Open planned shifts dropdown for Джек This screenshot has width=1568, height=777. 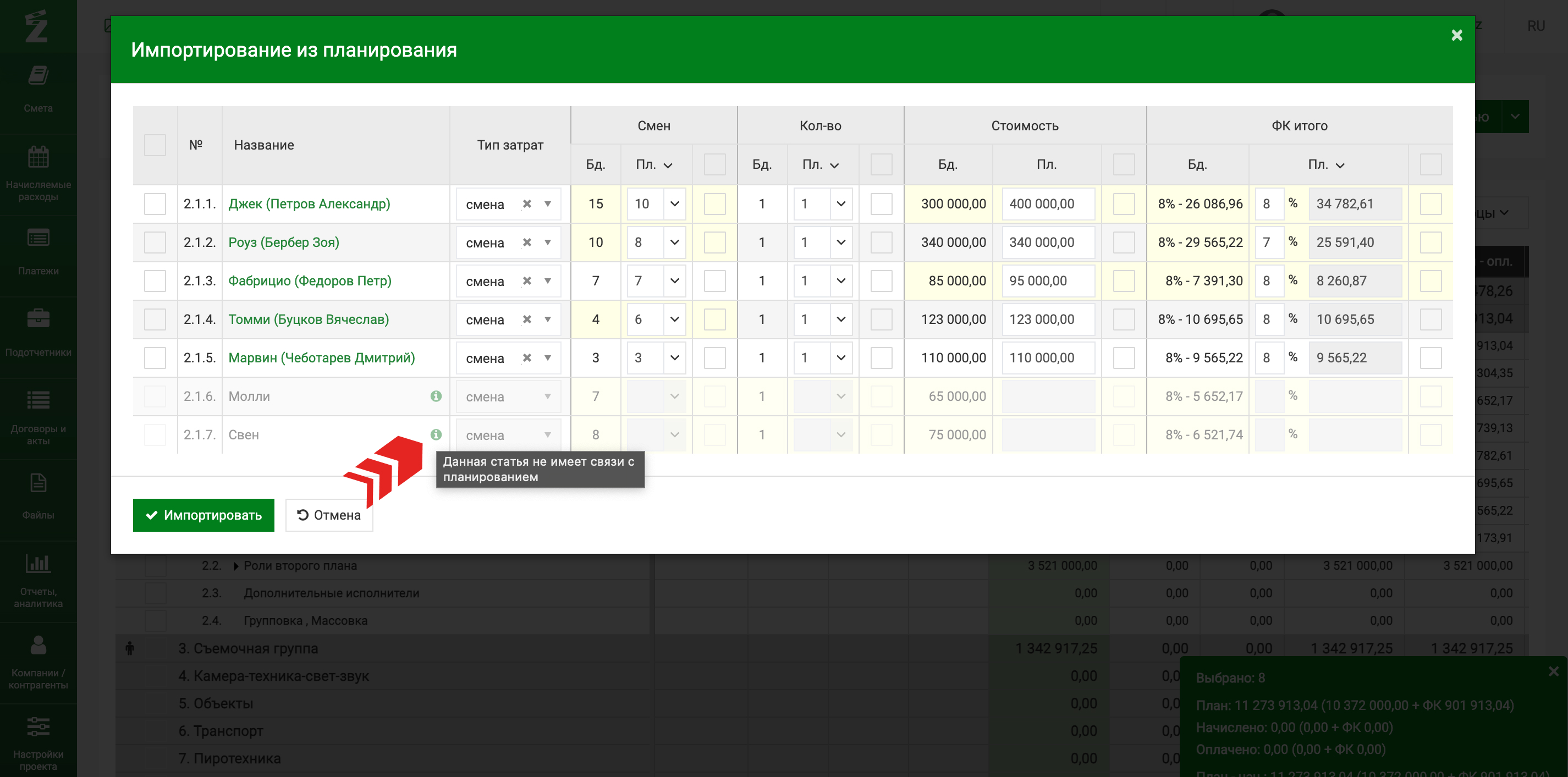[x=674, y=204]
